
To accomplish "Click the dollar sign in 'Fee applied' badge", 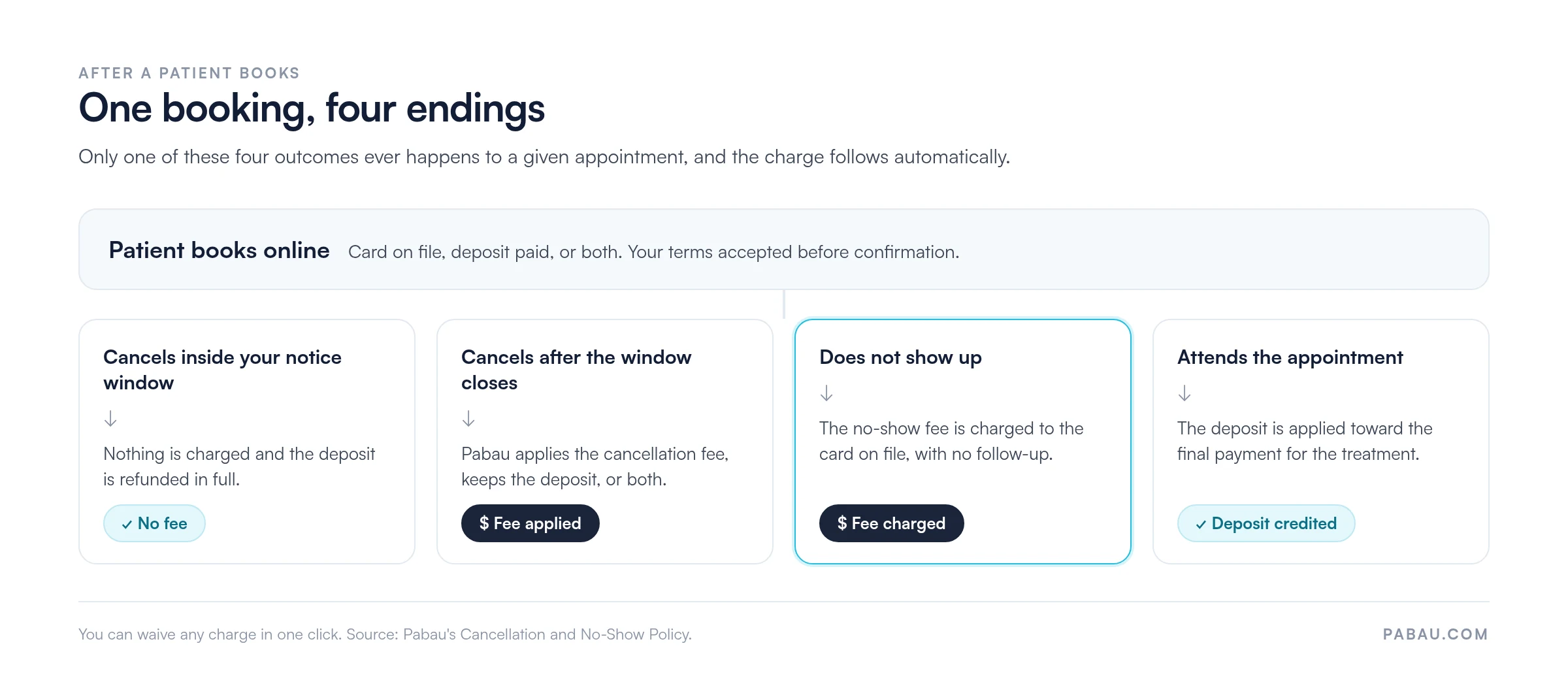I will coord(484,523).
